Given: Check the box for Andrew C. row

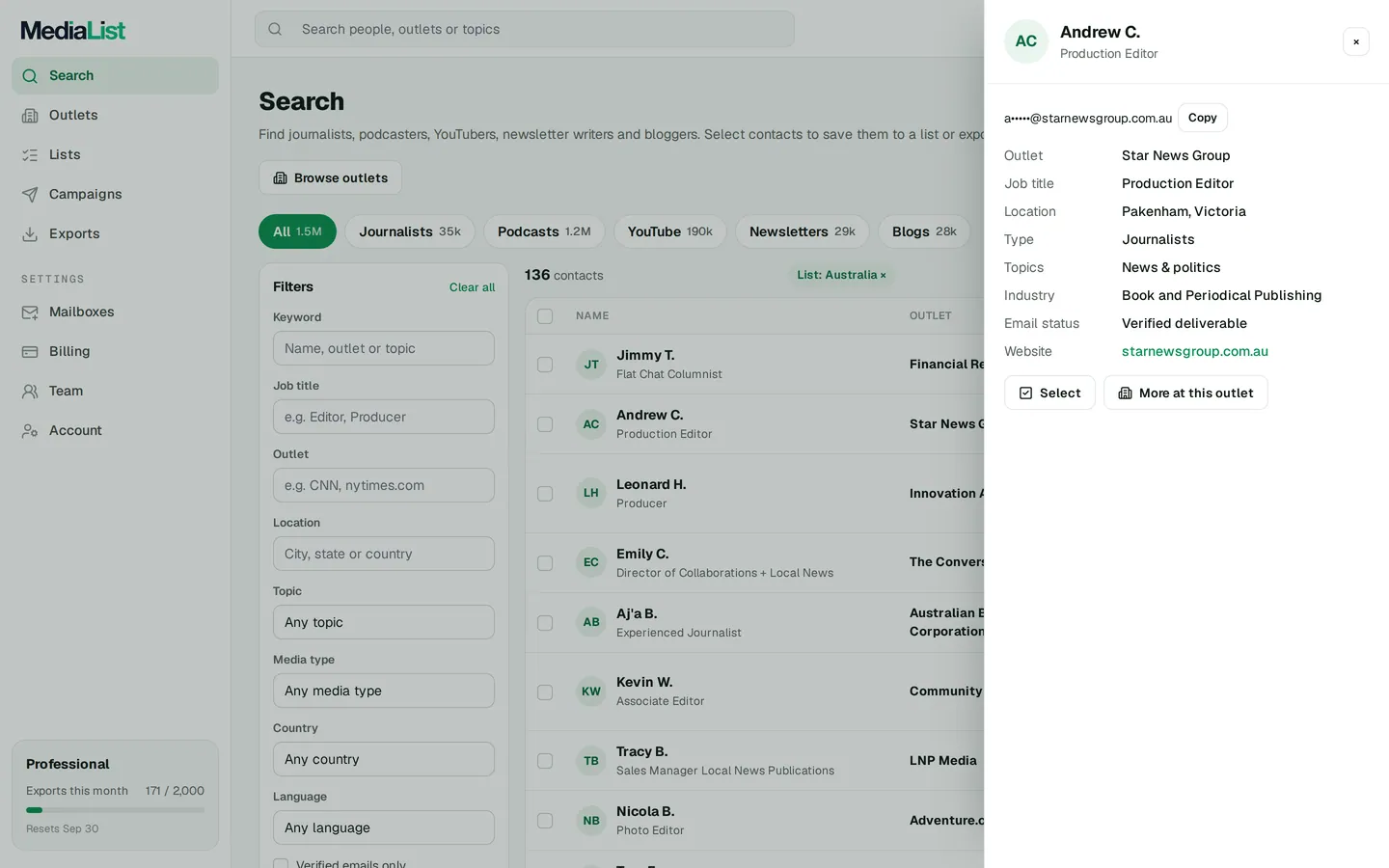Looking at the screenshot, I should tap(545, 424).
